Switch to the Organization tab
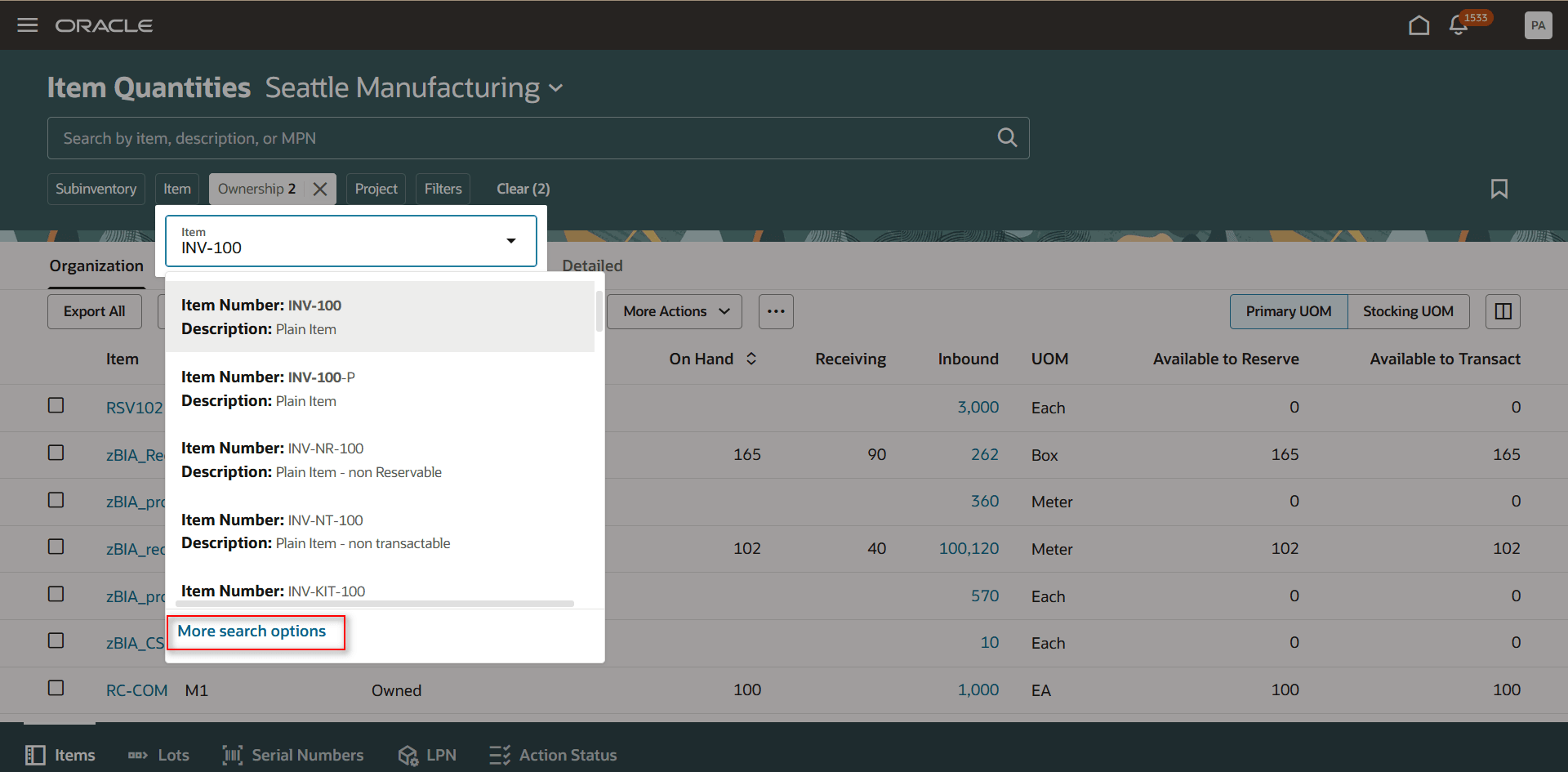This screenshot has width=1568, height=772. point(96,266)
